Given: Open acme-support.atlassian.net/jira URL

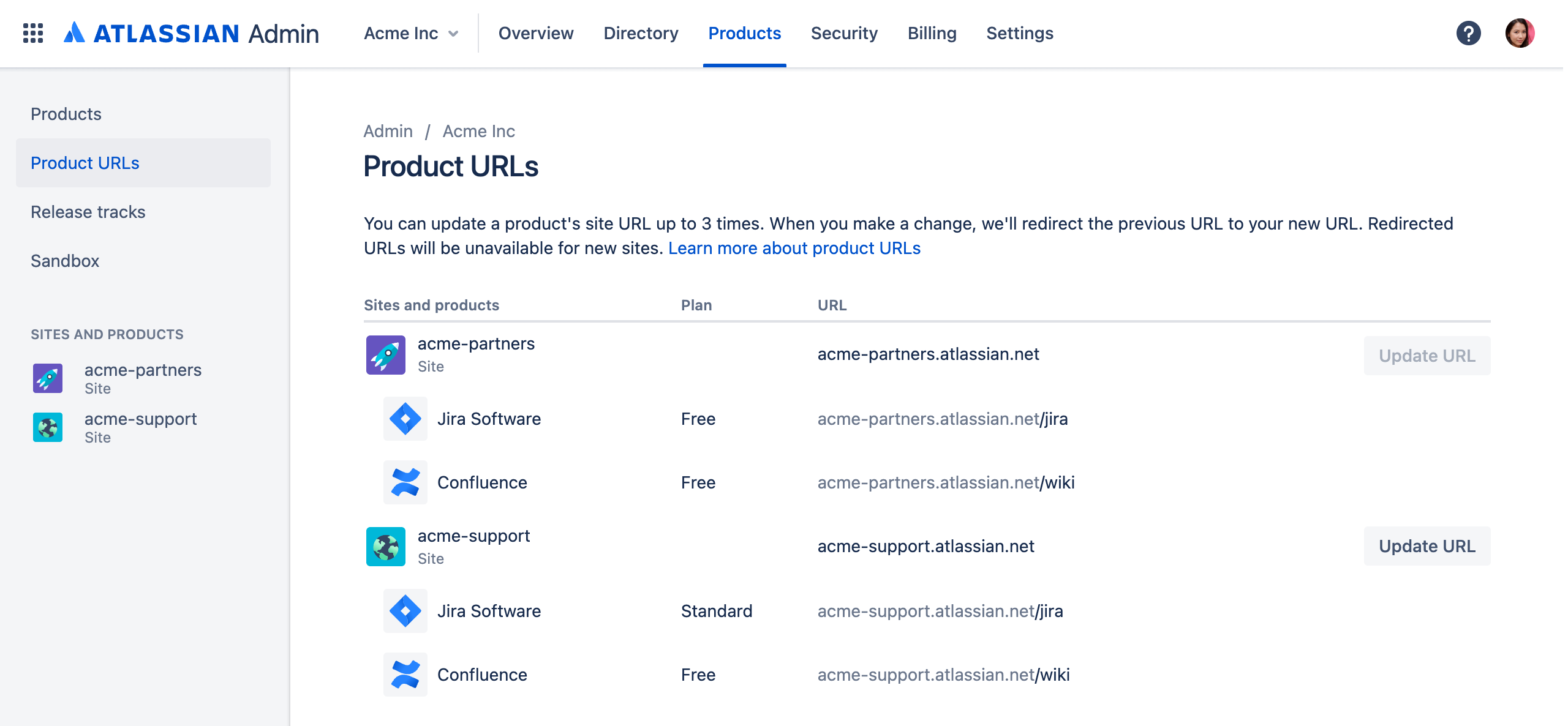Looking at the screenshot, I should coord(940,611).
